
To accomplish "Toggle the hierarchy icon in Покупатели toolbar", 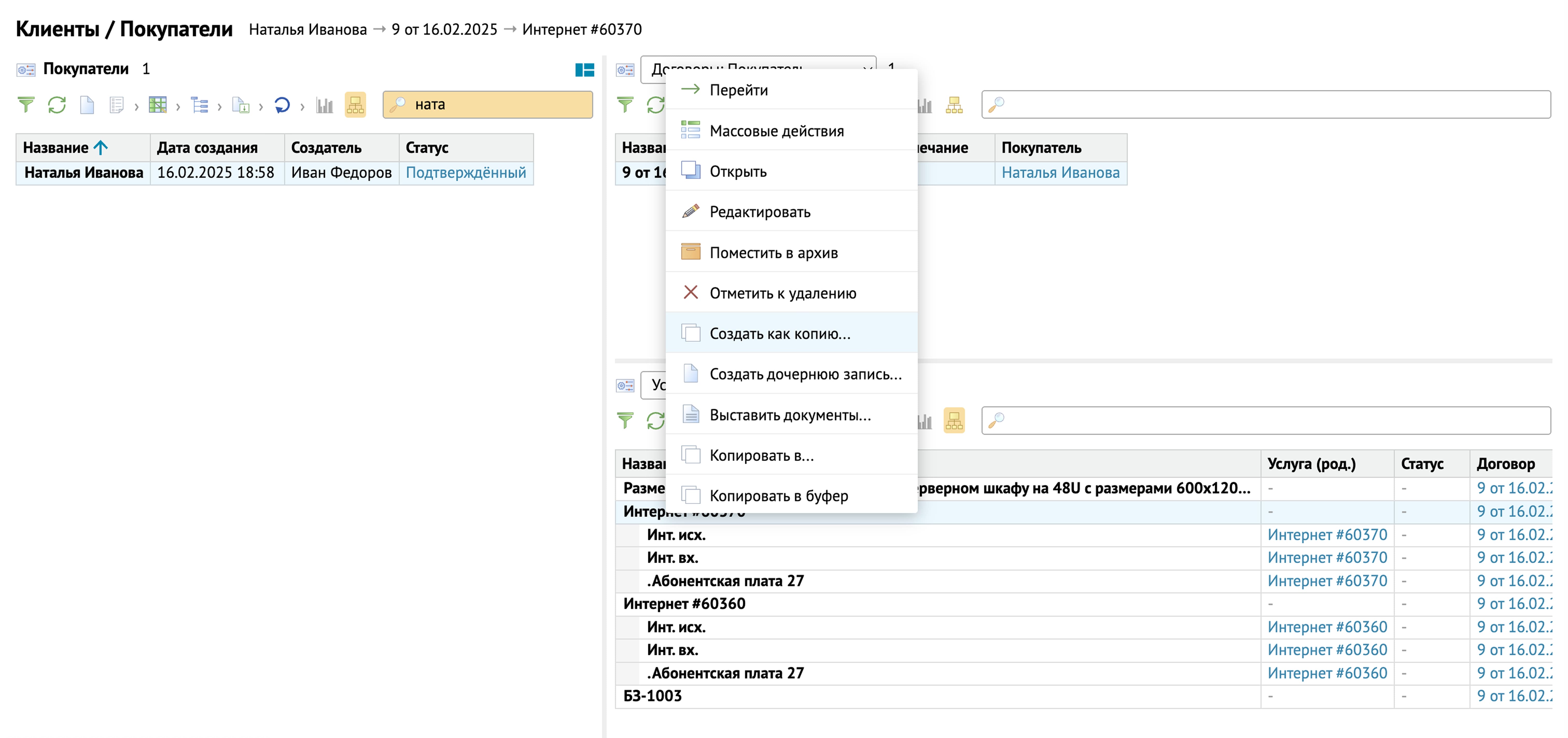I will coord(355,105).
